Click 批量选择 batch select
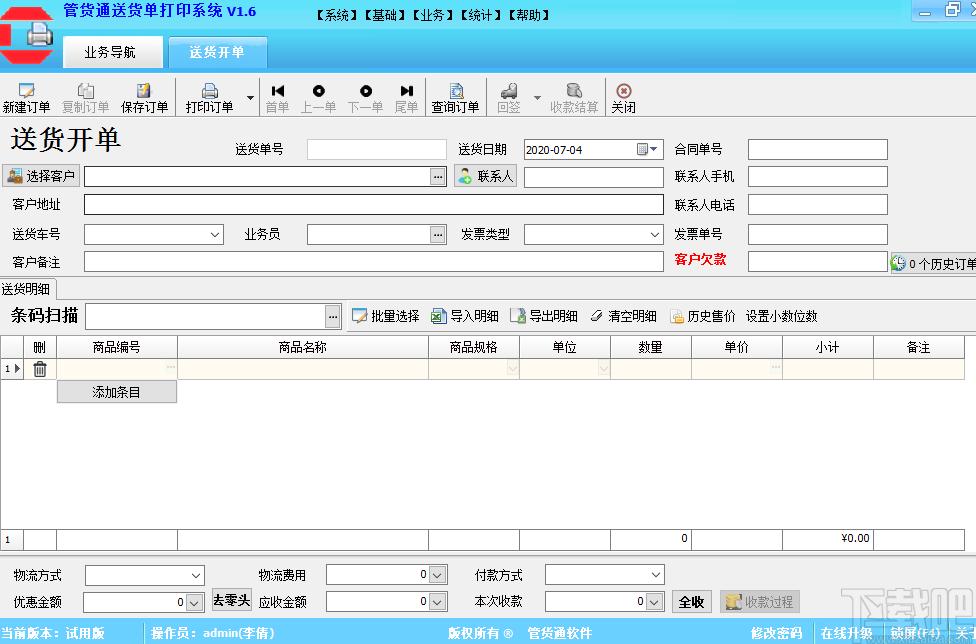The image size is (976, 644). pos(386,316)
